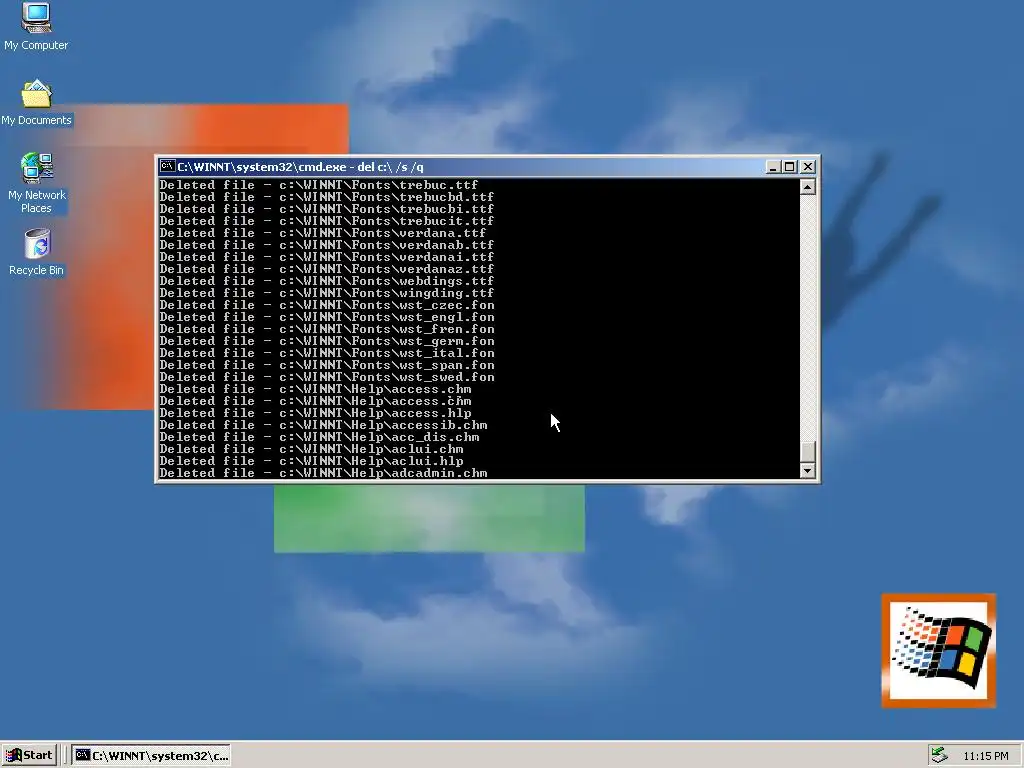Click the line for Help\aclui.hlp
This screenshot has width=1024, height=768.
tap(311, 461)
